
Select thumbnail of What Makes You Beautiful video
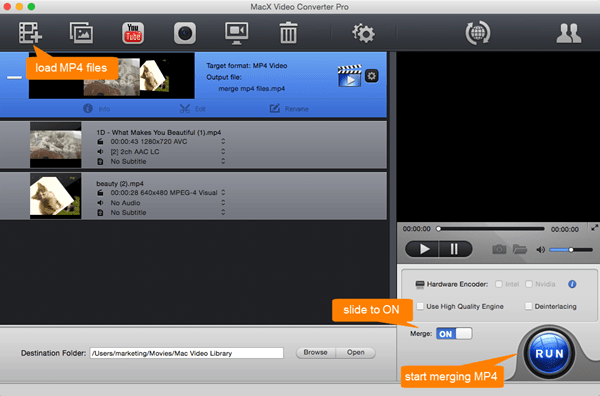pos(55,145)
